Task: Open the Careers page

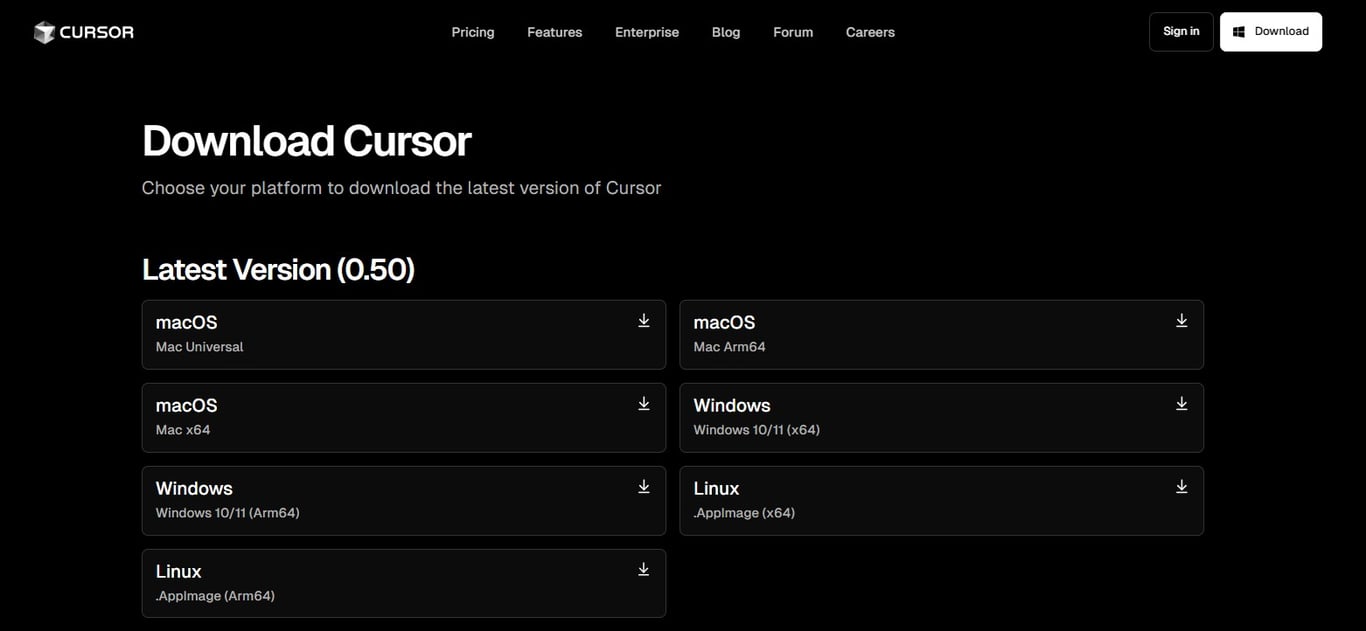Action: 870,30
